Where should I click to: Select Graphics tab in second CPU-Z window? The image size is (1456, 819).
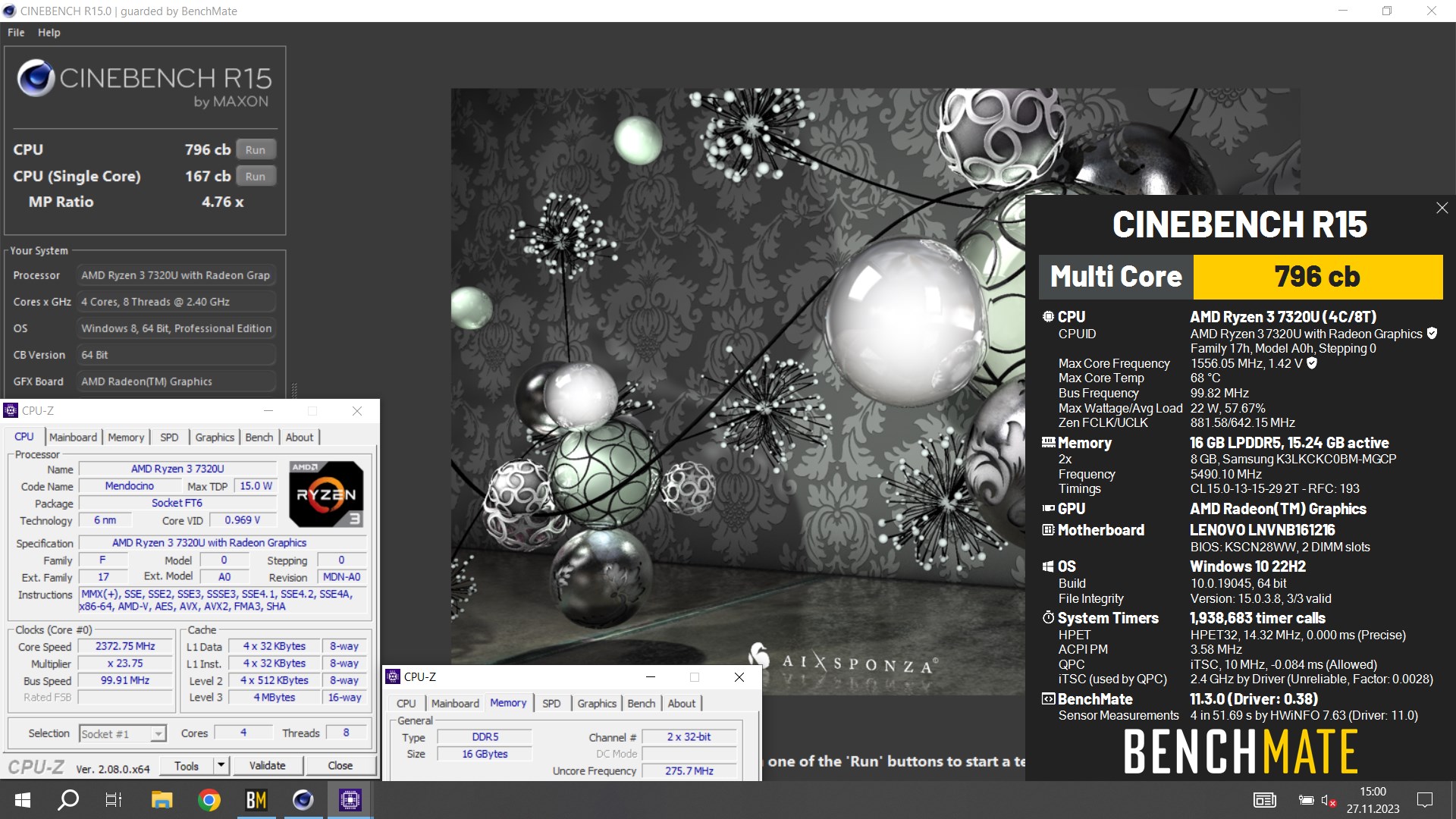[x=597, y=704]
